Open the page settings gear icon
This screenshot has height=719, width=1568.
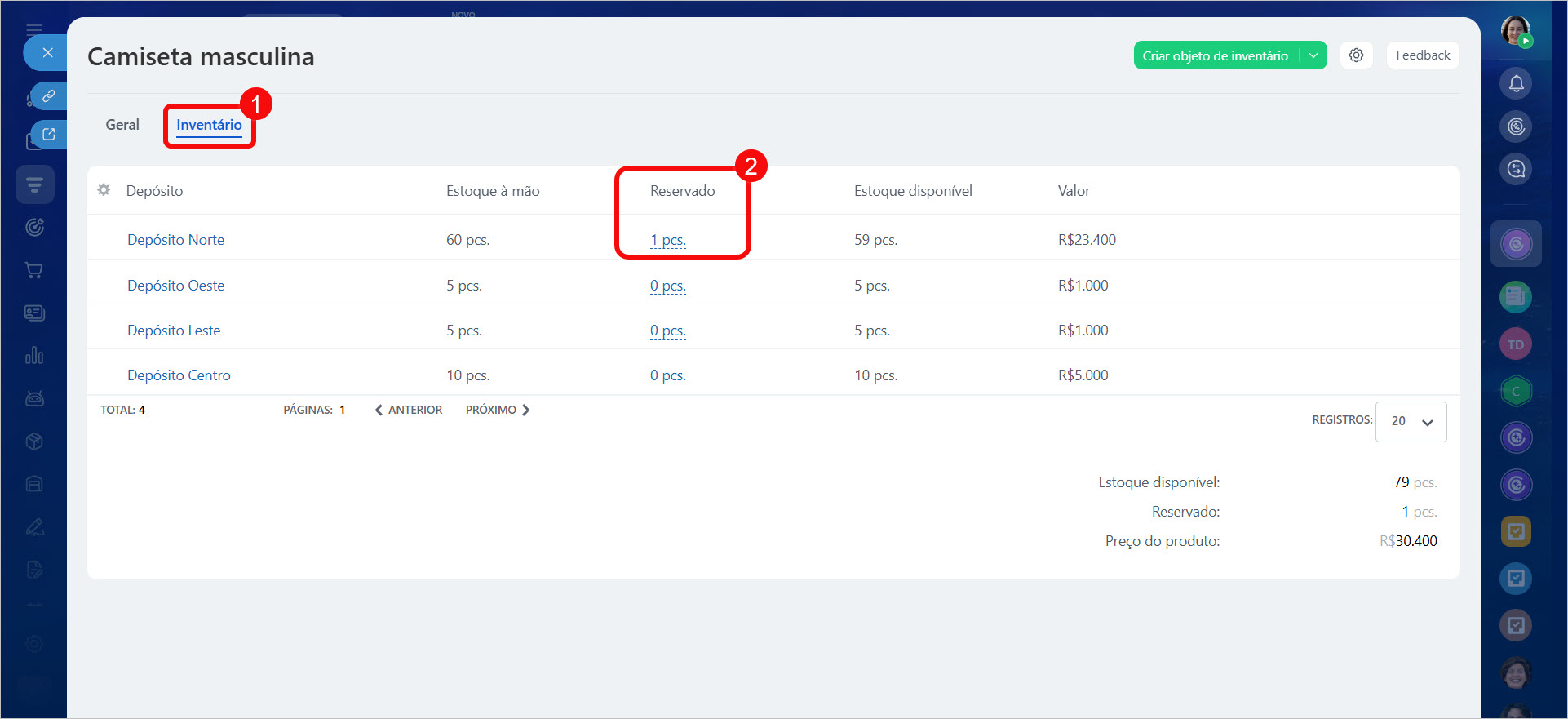click(1356, 55)
